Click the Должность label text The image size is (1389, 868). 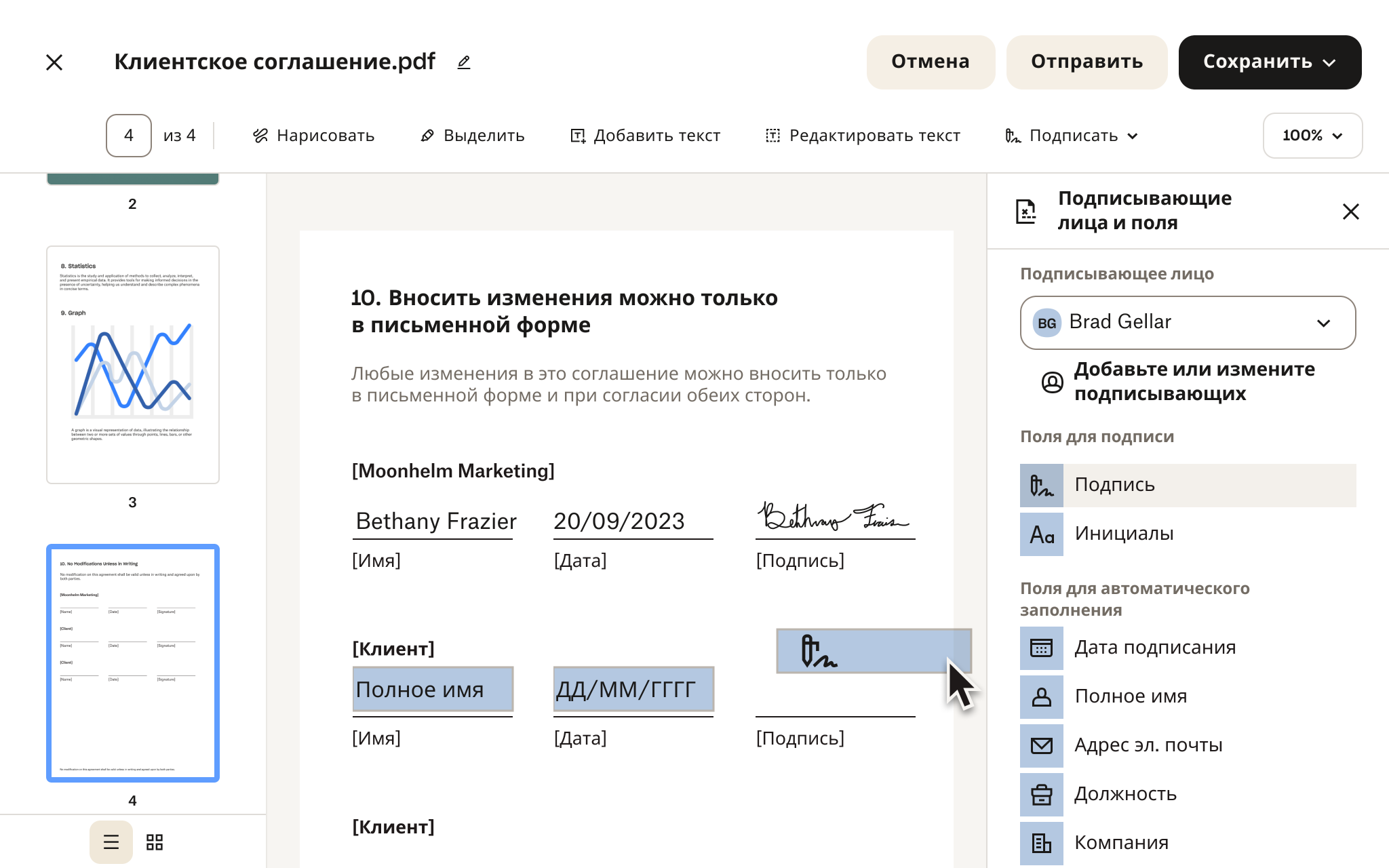coord(1125,794)
